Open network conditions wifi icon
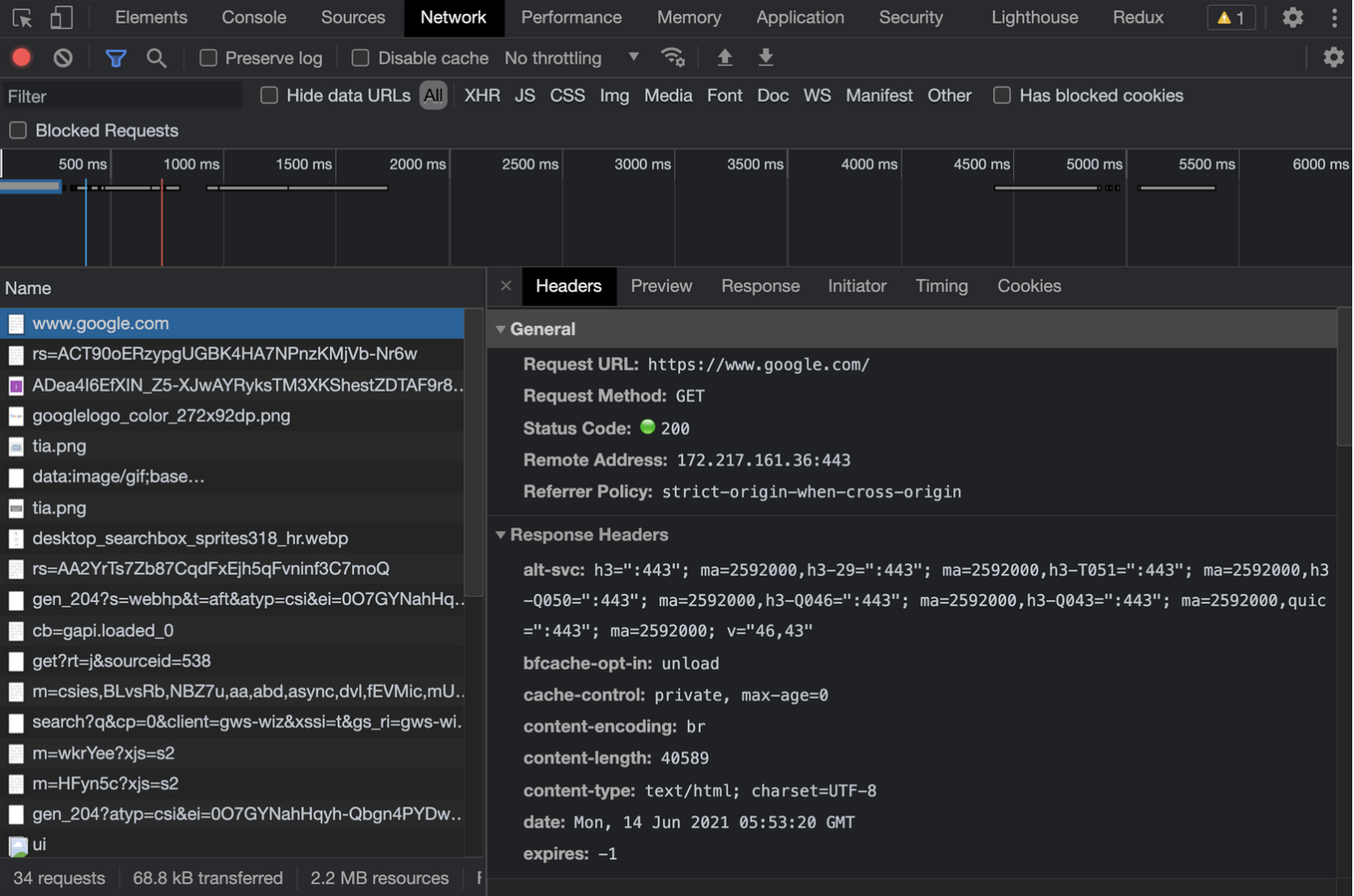The image size is (1354, 896). pos(673,58)
